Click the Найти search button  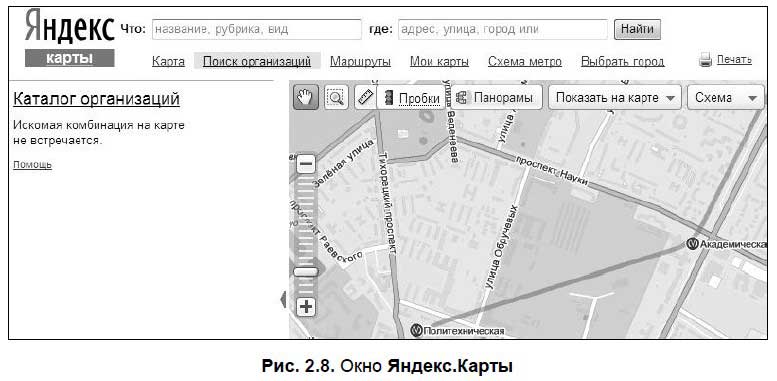click(637, 29)
